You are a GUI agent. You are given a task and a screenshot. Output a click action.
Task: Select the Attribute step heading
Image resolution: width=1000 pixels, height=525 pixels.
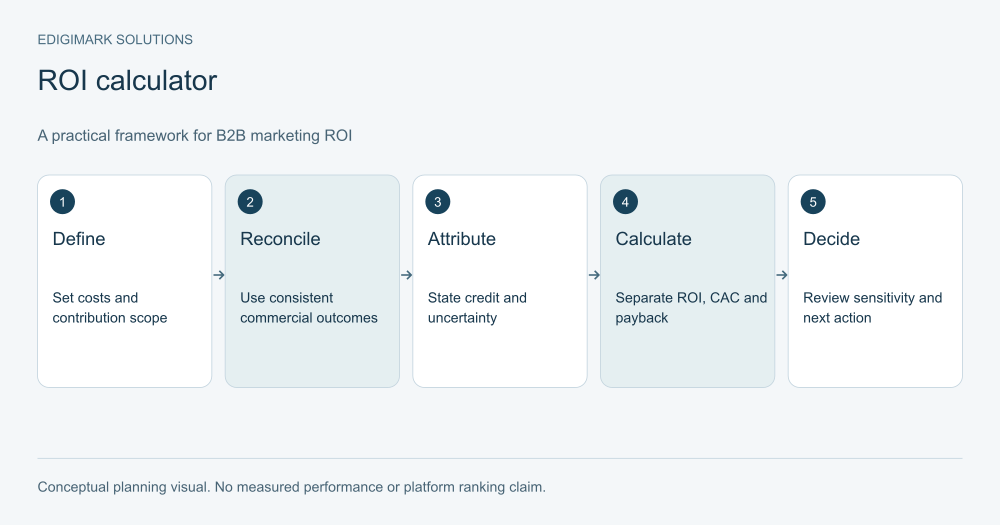(462, 239)
